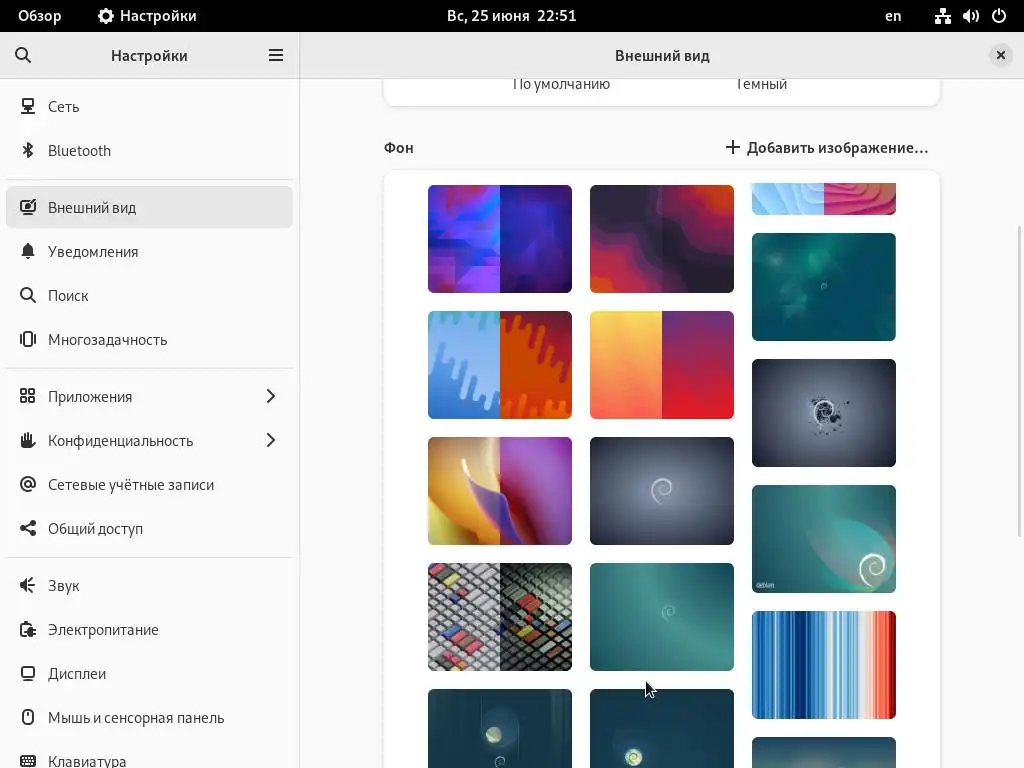Select the blue and orange drip wallpaper
The height and width of the screenshot is (768, 1024).
click(x=500, y=364)
